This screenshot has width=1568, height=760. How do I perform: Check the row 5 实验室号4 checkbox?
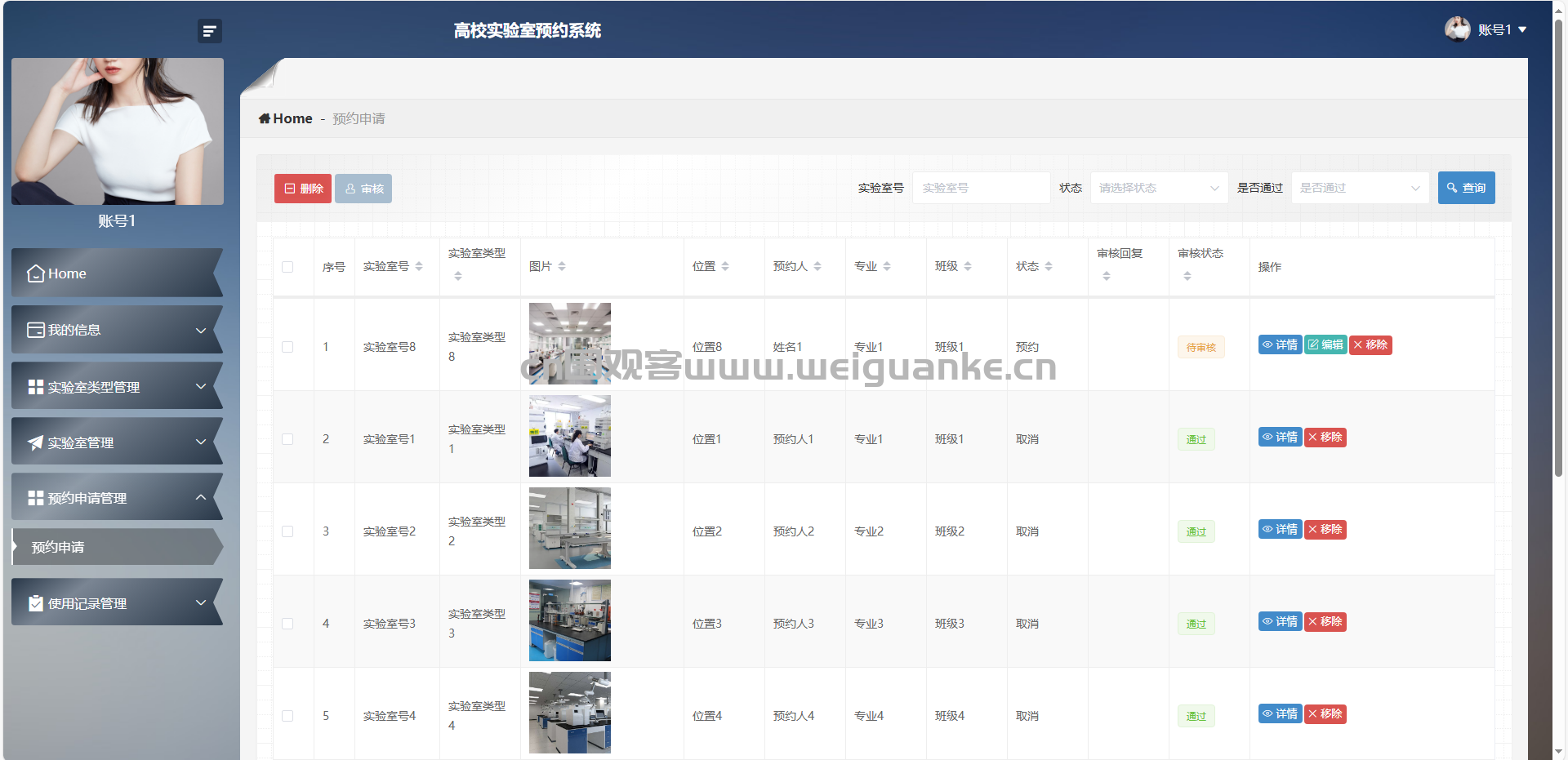click(x=287, y=716)
